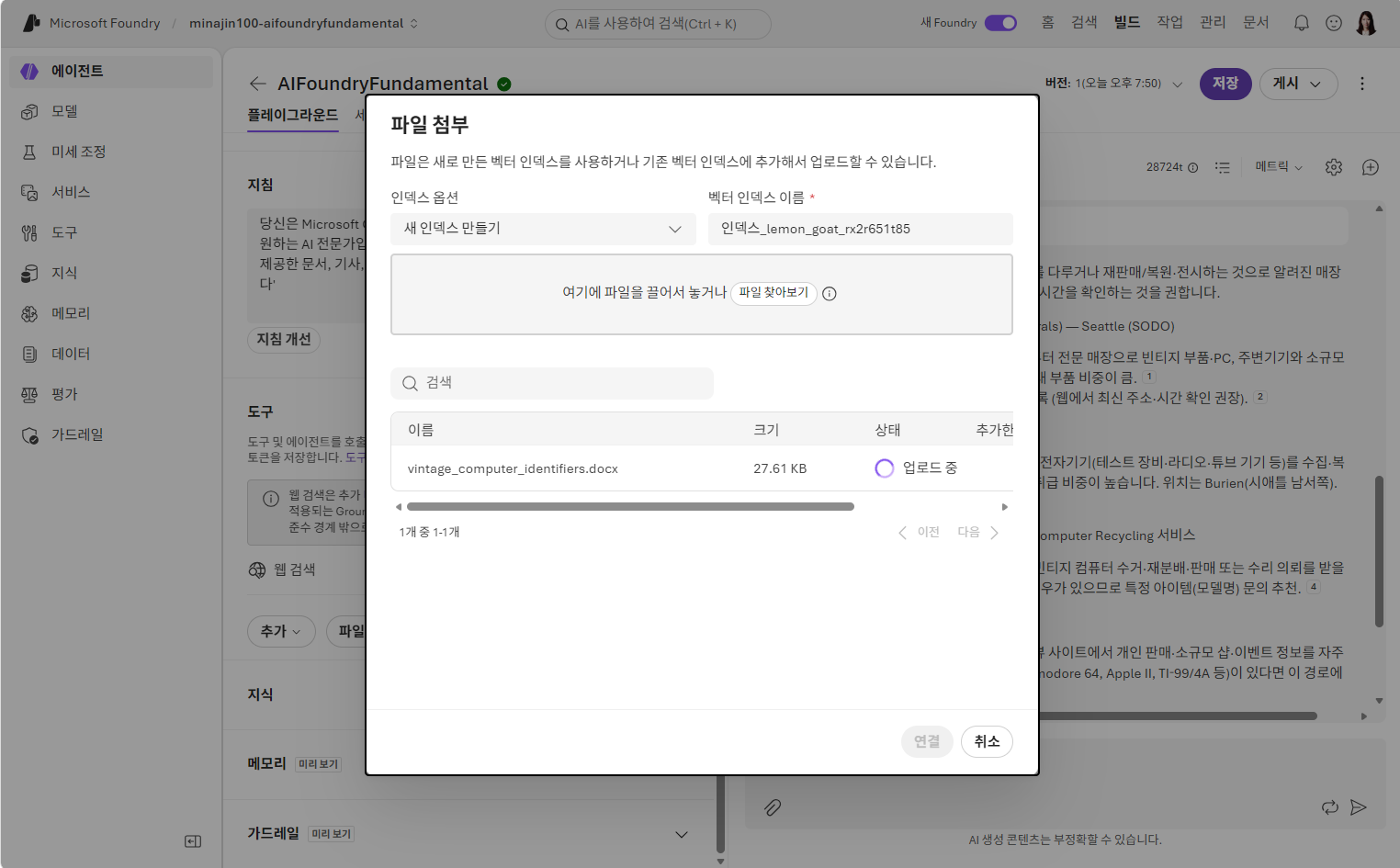This screenshot has height=868, width=1400.
Task: Click vintage_computer_identifiers.docx file row
Action: coord(702,468)
